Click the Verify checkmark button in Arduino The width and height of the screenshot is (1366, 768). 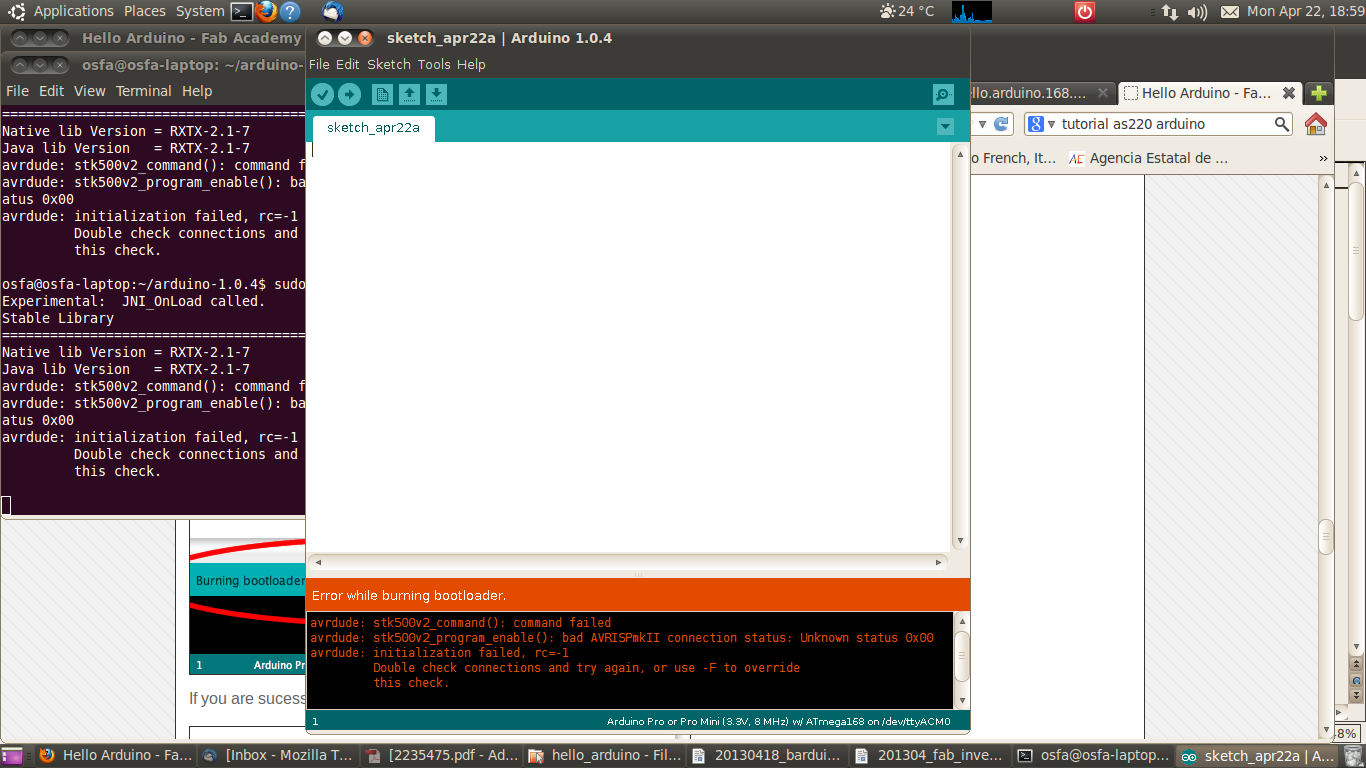tap(322, 94)
